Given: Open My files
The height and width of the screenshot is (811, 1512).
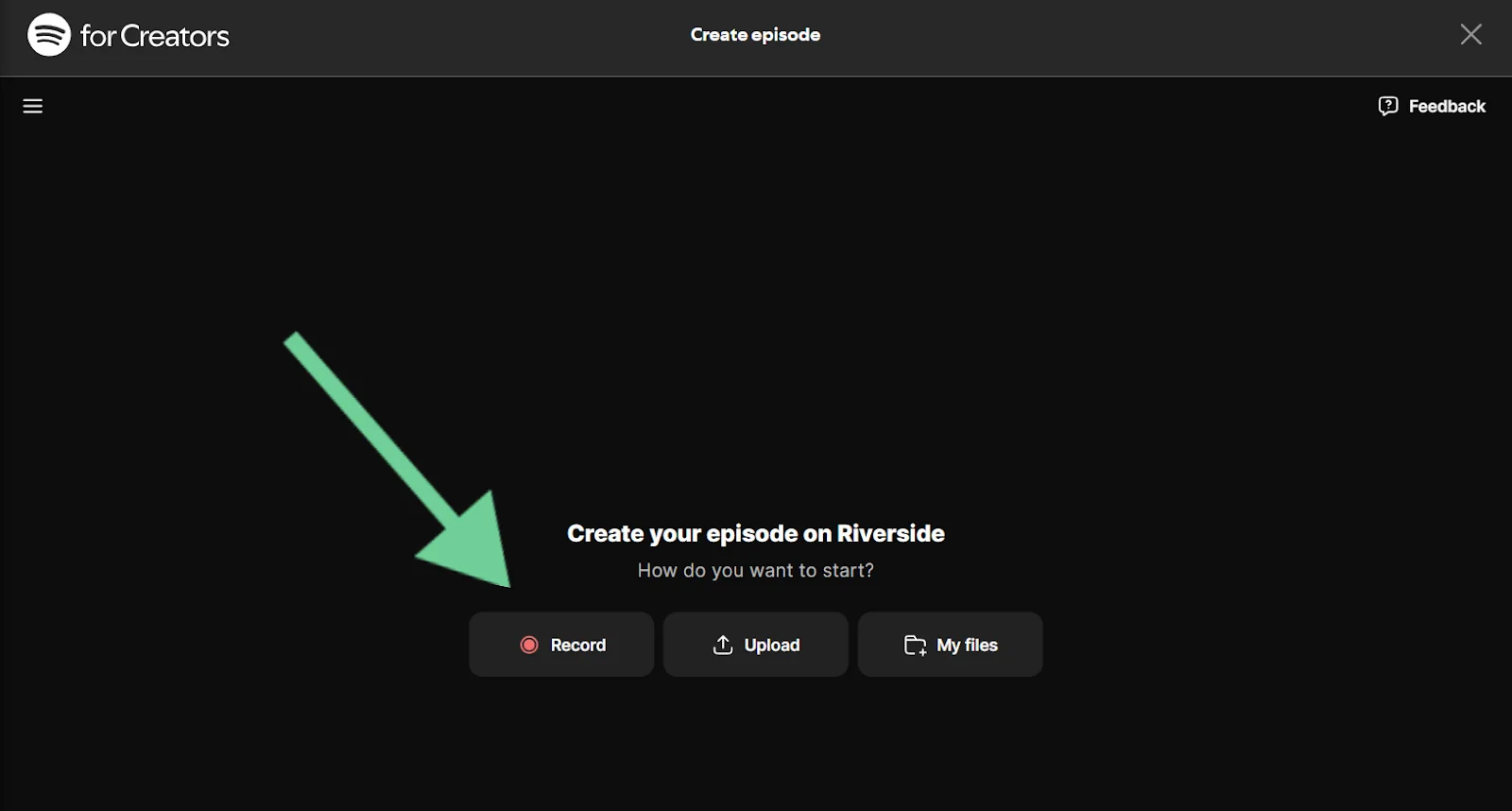Looking at the screenshot, I should 950,645.
